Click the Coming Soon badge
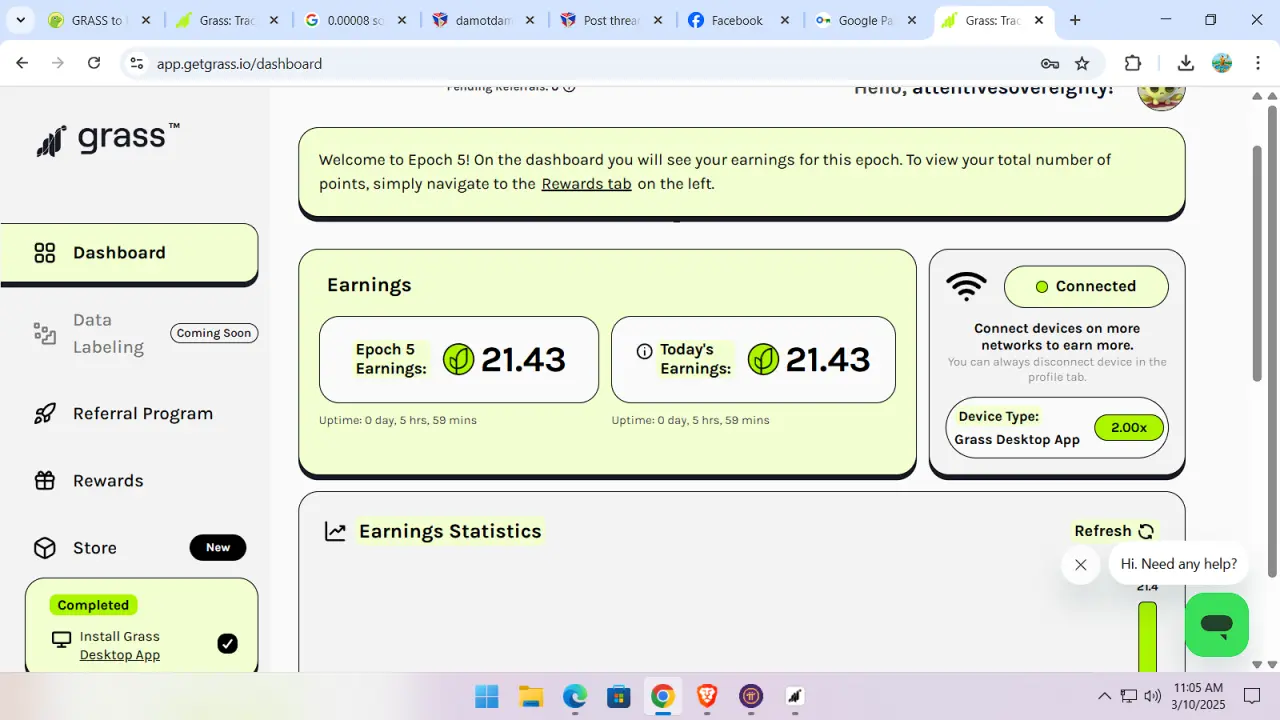The width and height of the screenshot is (1280, 720). [x=214, y=333]
